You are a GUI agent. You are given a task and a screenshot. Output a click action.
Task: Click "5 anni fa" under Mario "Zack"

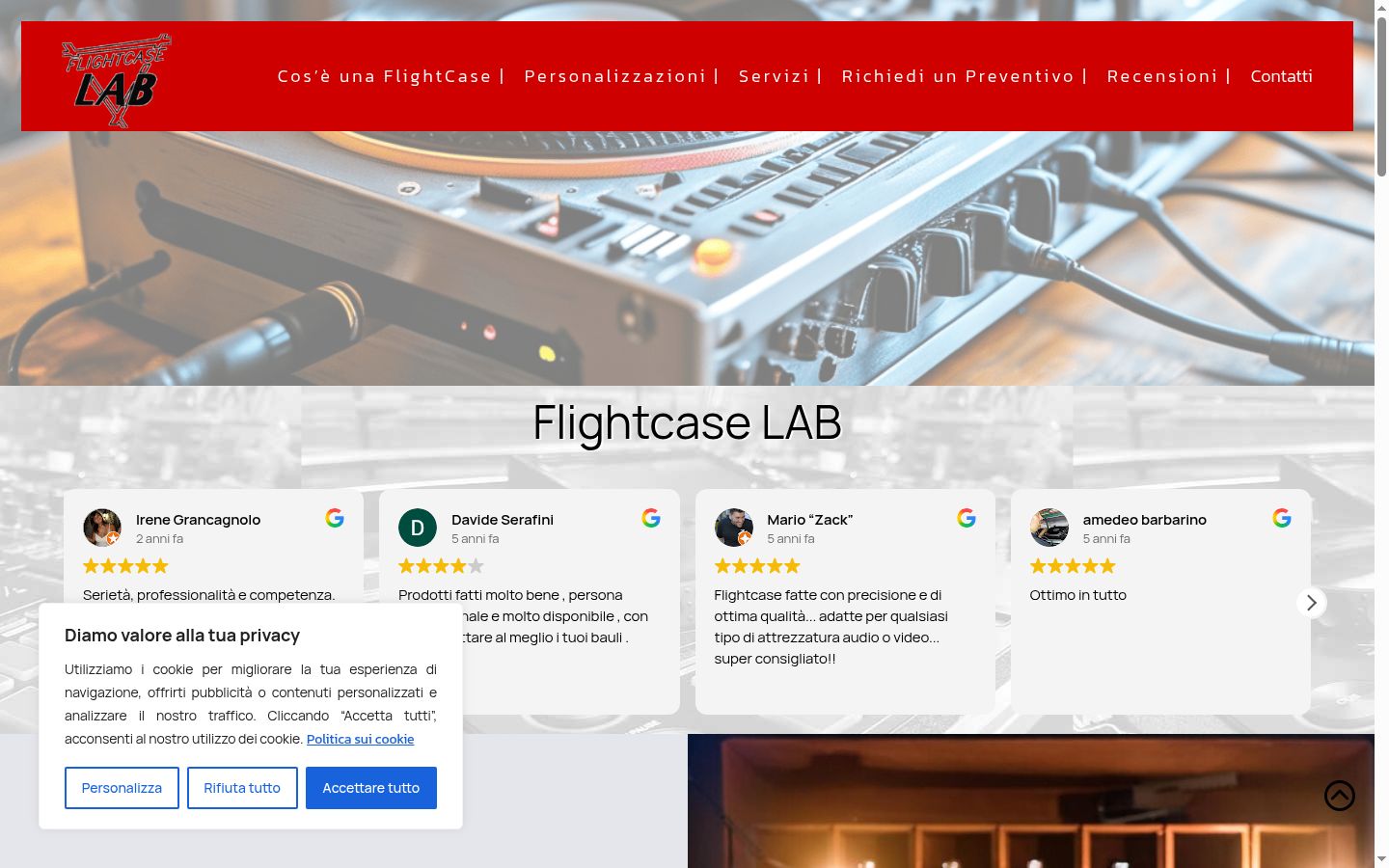click(x=791, y=539)
